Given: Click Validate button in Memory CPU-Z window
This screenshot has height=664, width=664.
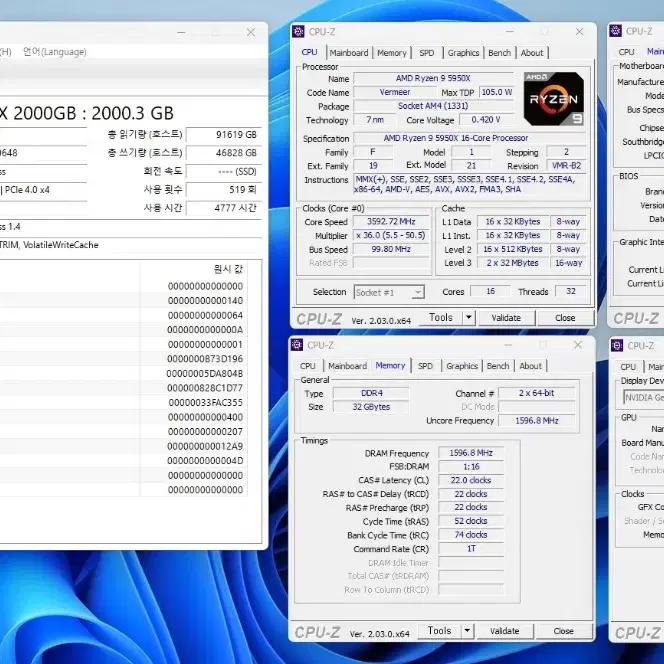Looking at the screenshot, I should [504, 631].
